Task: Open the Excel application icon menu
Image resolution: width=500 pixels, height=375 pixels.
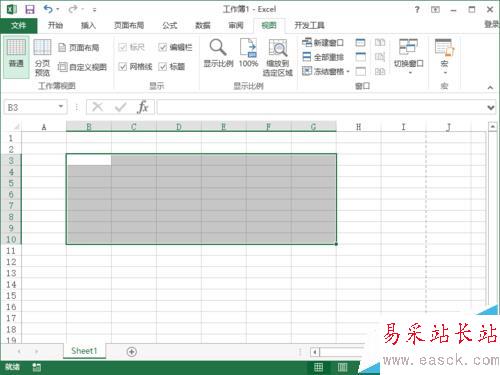Action: [12, 9]
